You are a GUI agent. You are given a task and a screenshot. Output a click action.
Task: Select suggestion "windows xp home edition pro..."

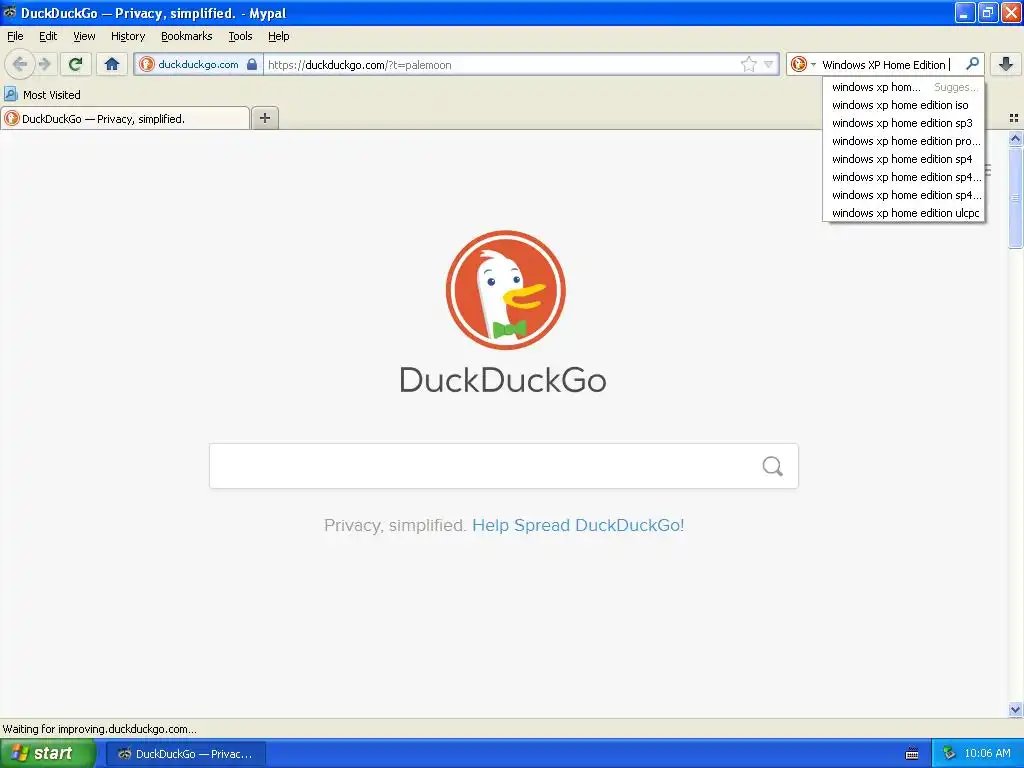(x=904, y=141)
